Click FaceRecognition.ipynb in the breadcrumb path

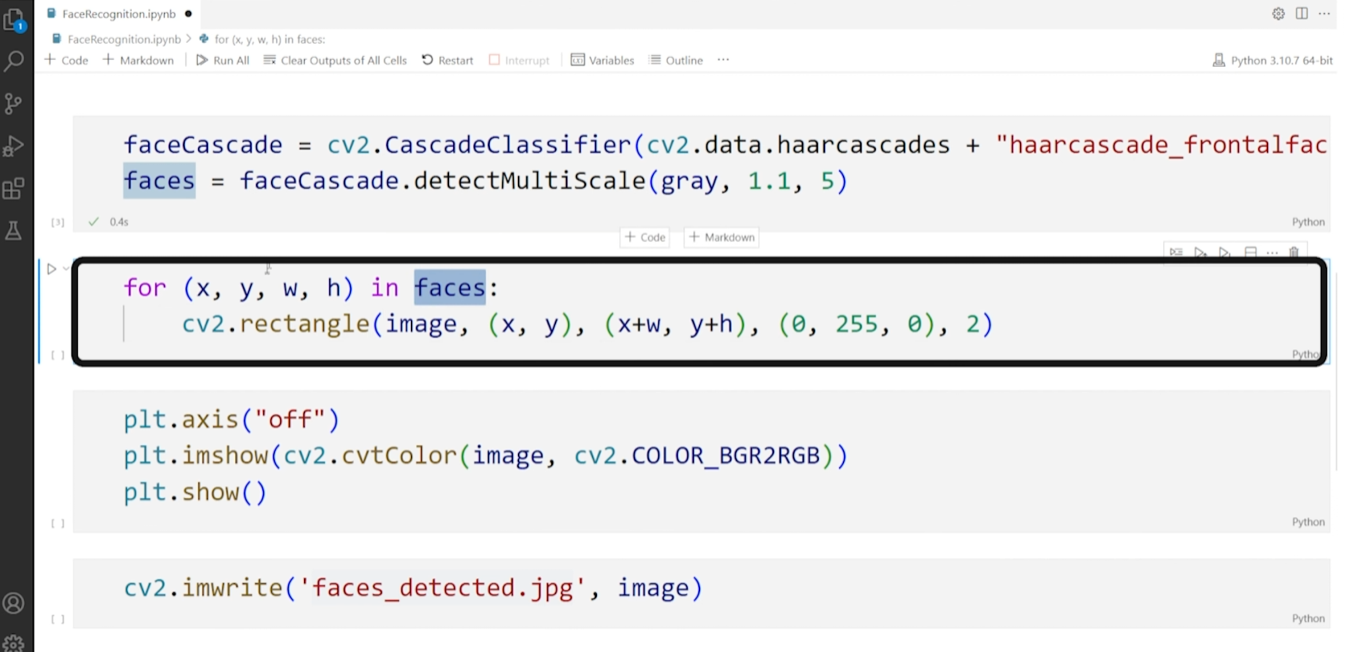coord(123,39)
